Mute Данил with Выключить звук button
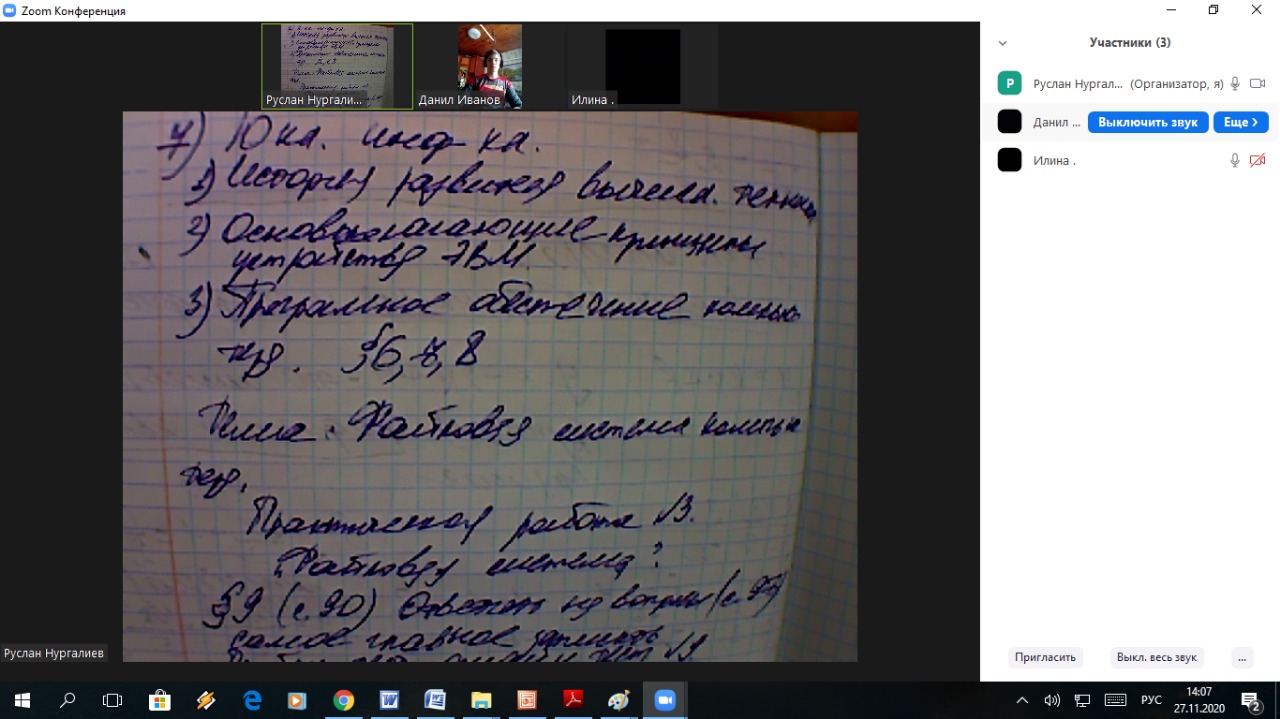 (1147, 122)
